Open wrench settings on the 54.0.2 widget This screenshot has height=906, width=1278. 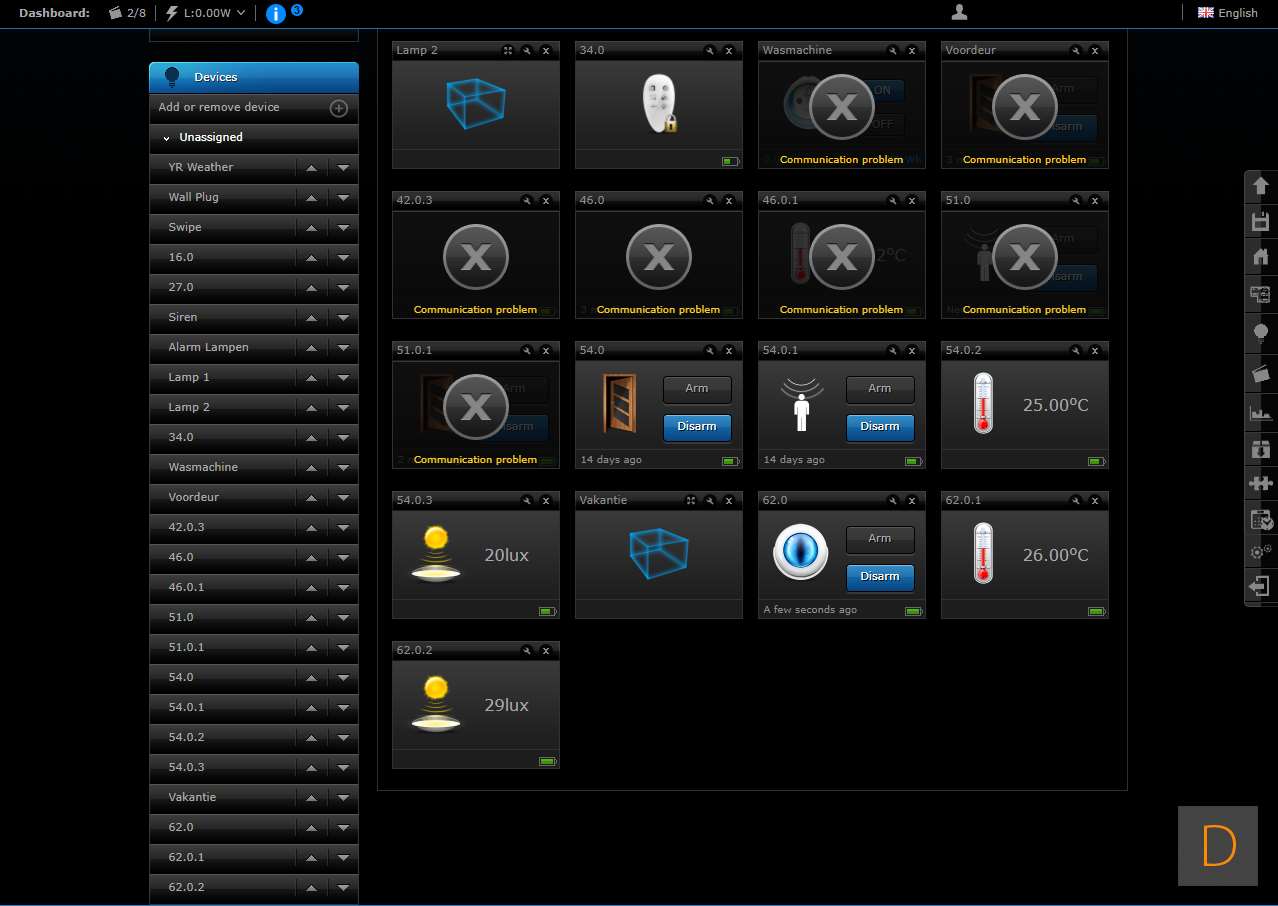[x=1076, y=350]
